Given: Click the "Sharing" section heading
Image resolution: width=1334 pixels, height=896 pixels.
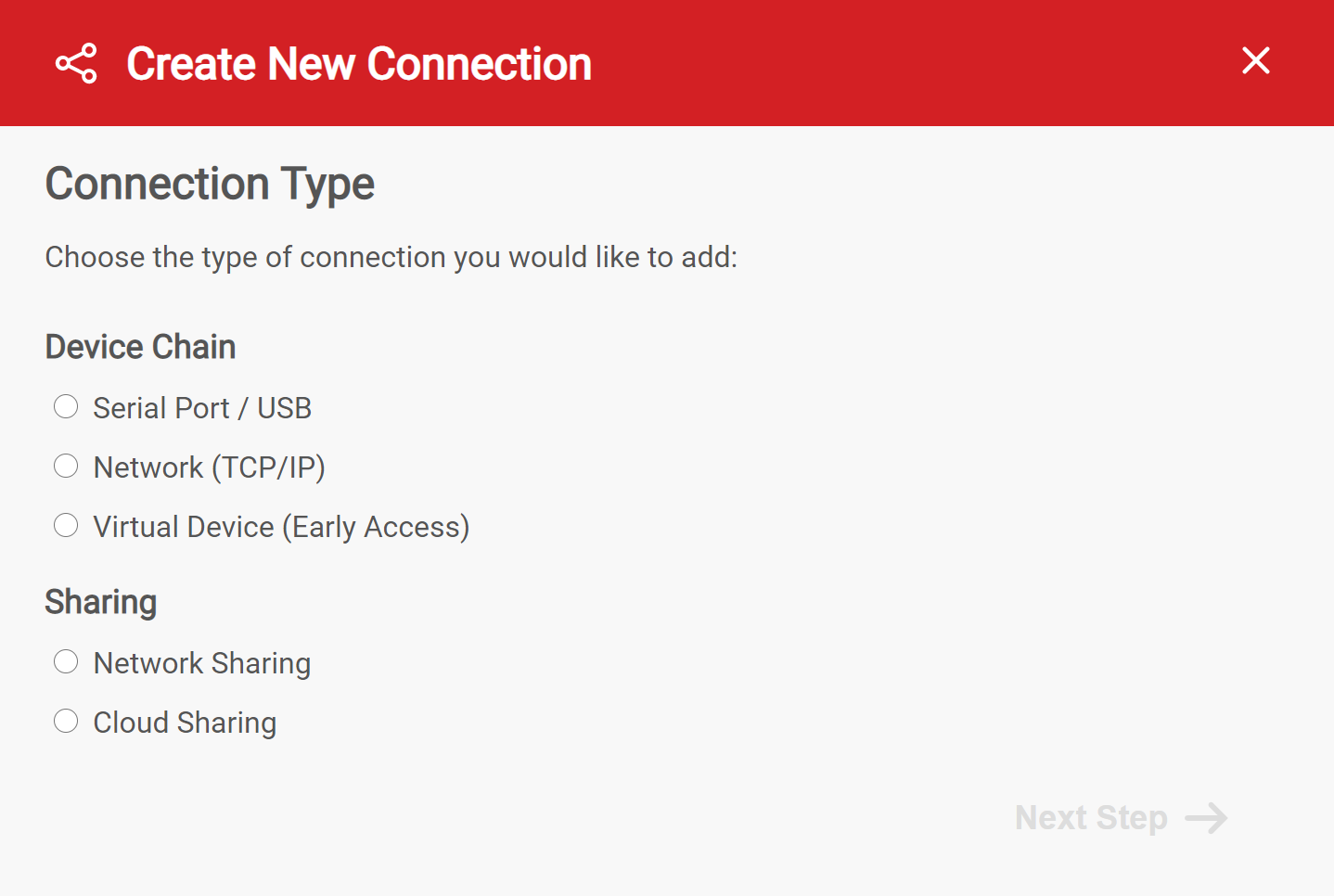Looking at the screenshot, I should (100, 602).
